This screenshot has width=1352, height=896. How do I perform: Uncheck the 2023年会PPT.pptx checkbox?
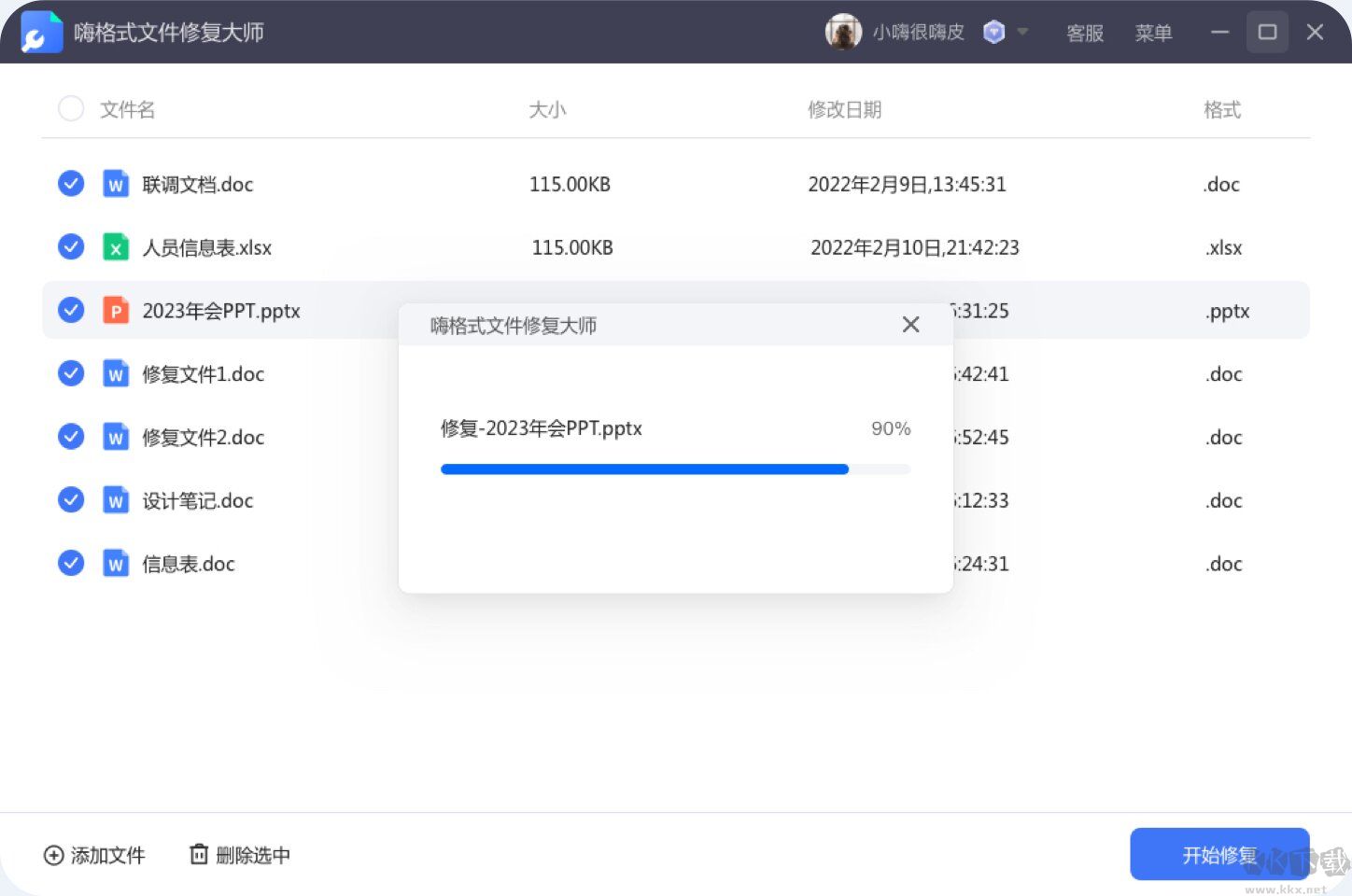coord(71,310)
